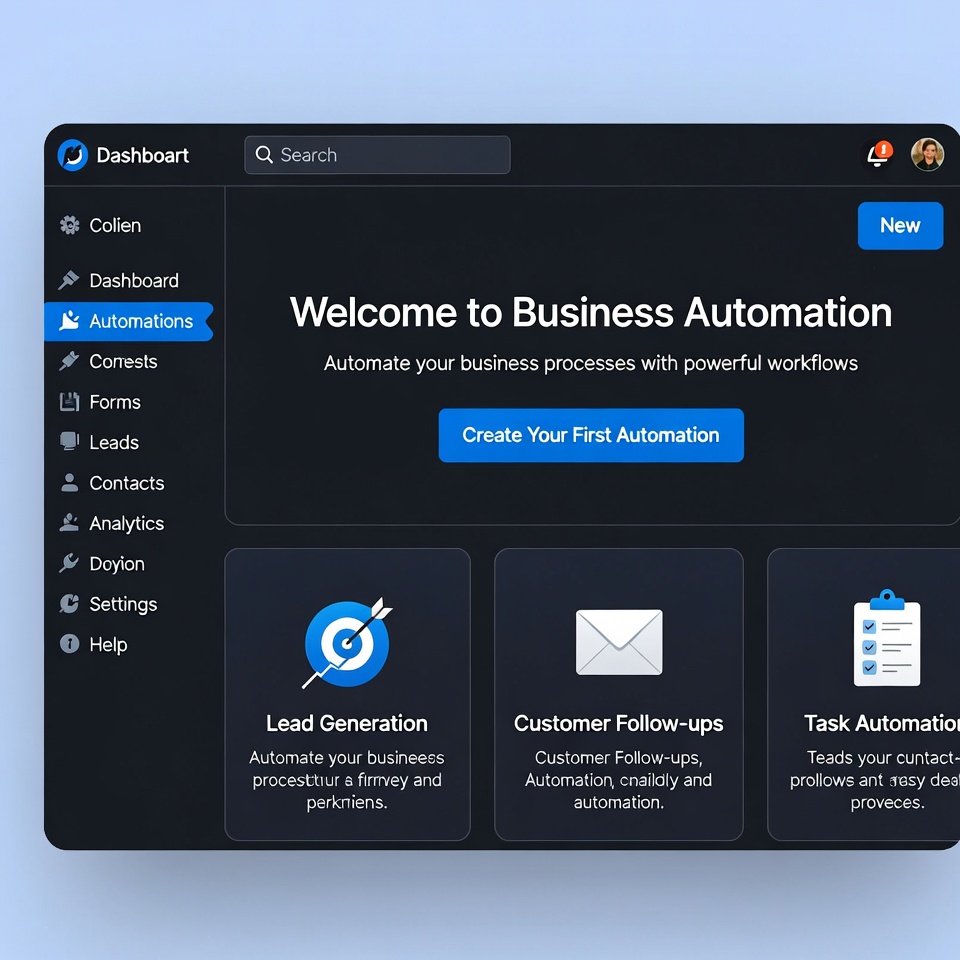This screenshot has width=960, height=960.
Task: Open the Forms section icon
Action: [69, 402]
